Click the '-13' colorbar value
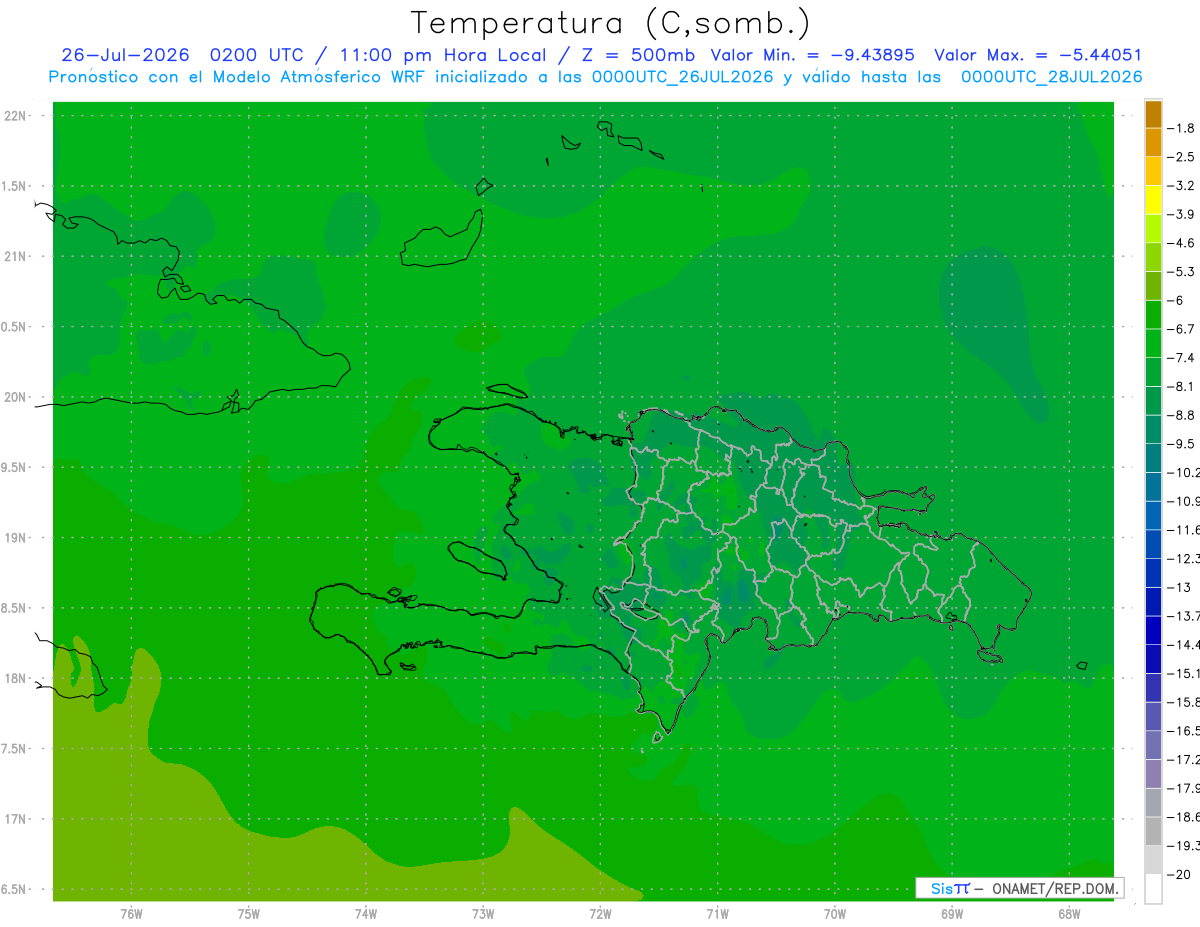The width and height of the screenshot is (1200, 927). click(1179, 586)
